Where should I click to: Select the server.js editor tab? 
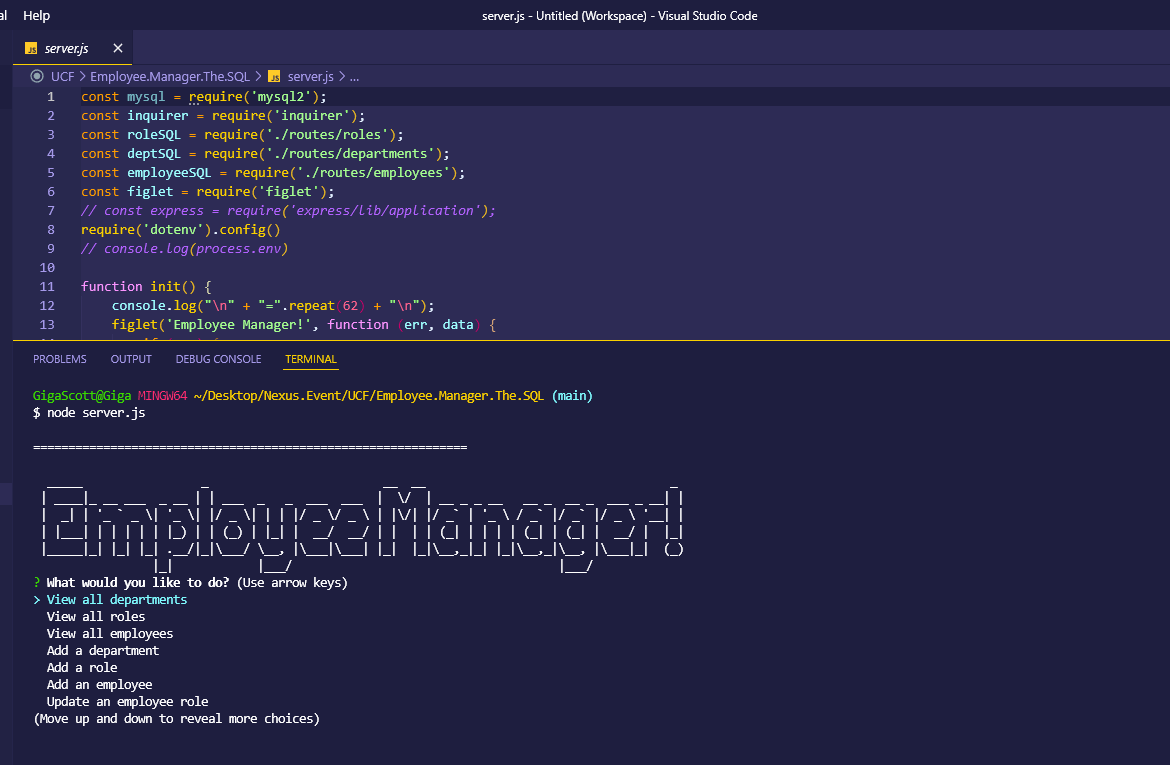click(65, 47)
